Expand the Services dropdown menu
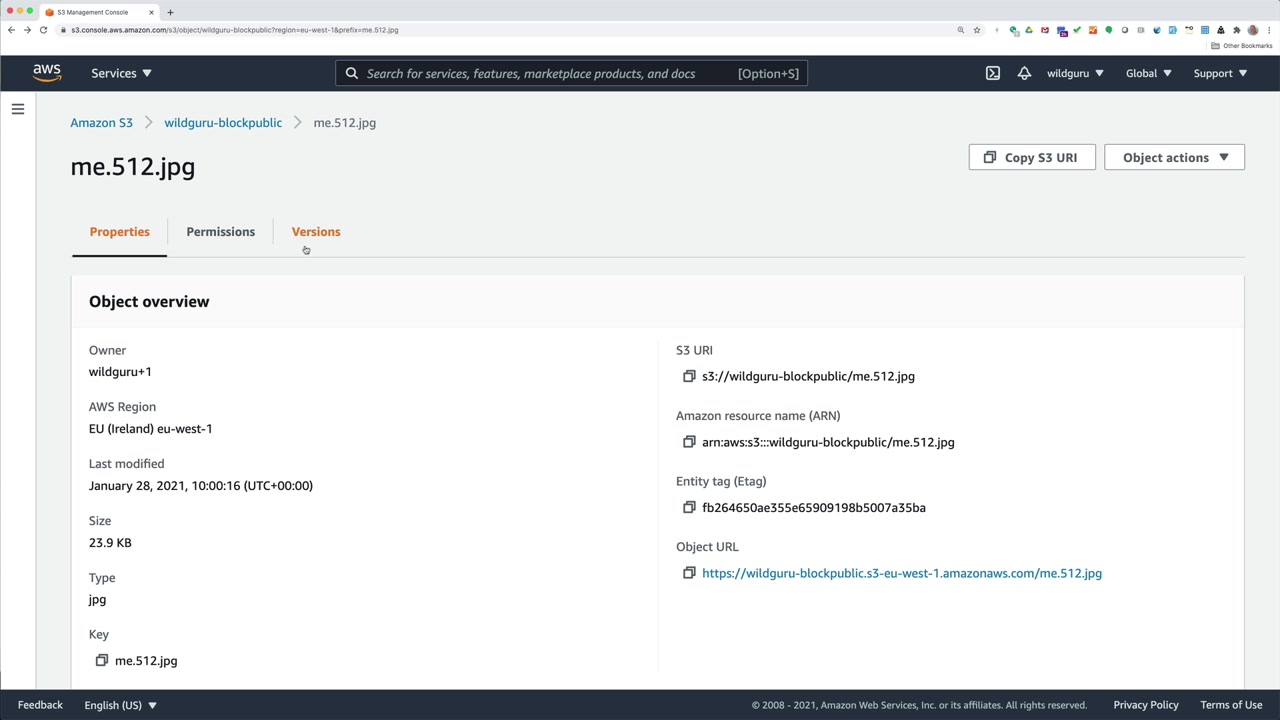1280x720 pixels. 121,73
